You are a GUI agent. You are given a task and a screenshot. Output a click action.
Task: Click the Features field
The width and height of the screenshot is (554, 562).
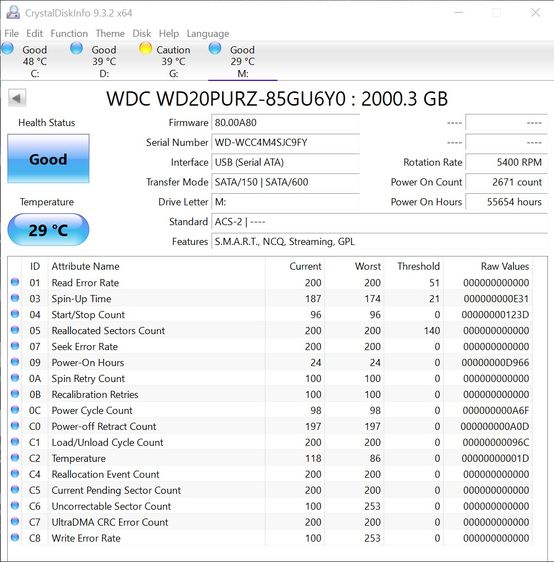[379, 242]
